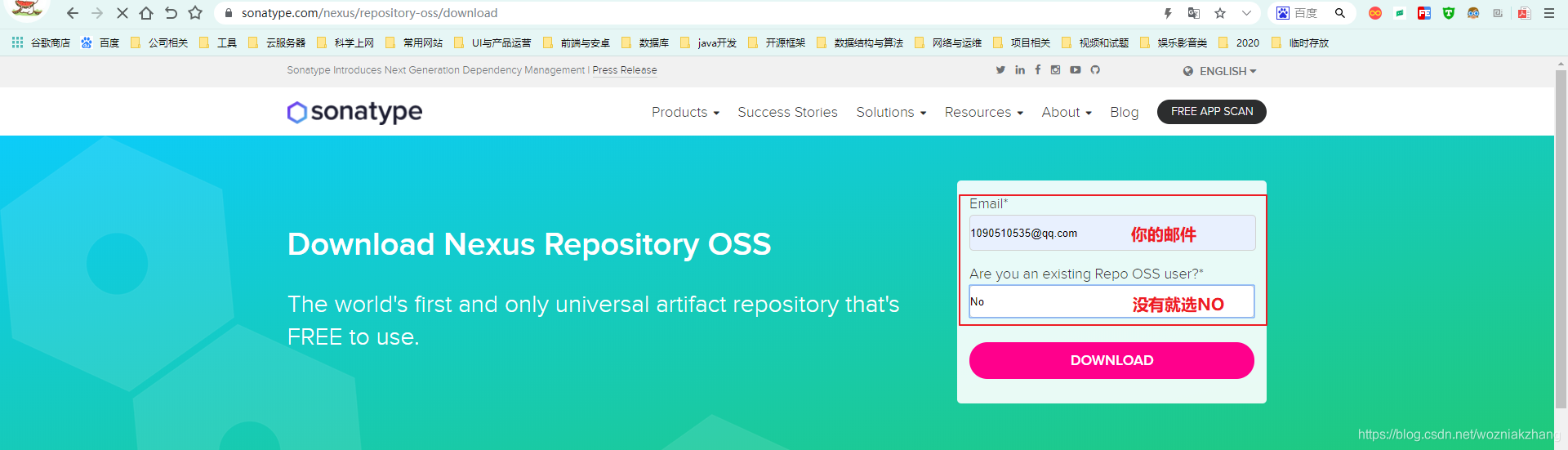Open Sonatype's LinkedIn icon
This screenshot has width=1568, height=450.
pos(1020,70)
